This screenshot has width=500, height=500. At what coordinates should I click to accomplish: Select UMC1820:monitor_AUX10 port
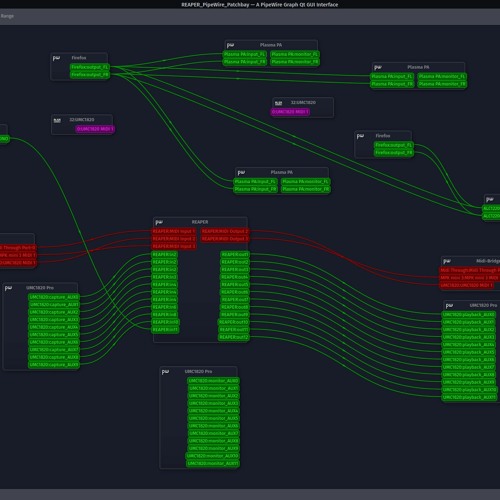coord(212,456)
